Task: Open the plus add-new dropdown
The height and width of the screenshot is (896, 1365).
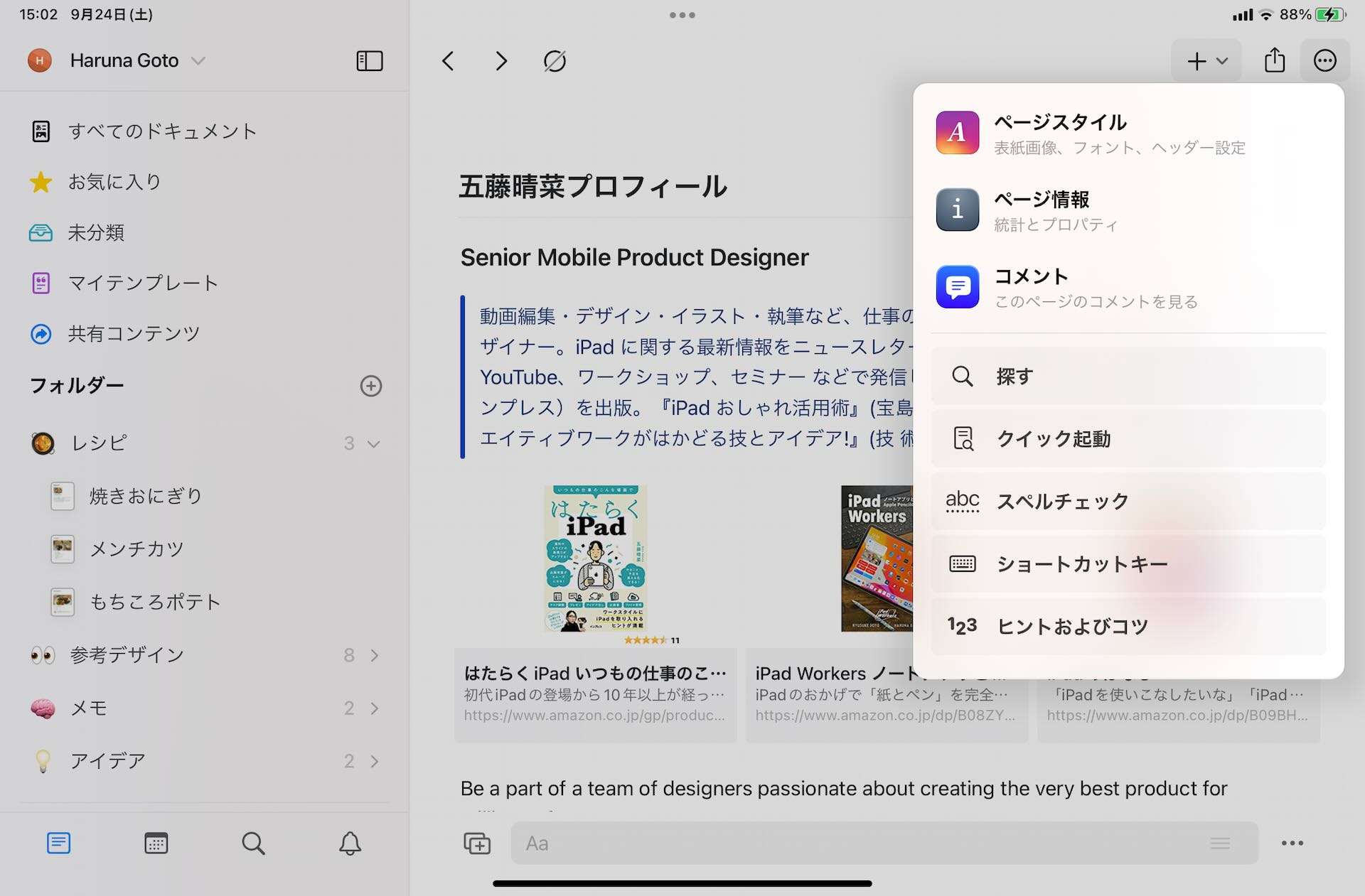Action: point(1206,61)
